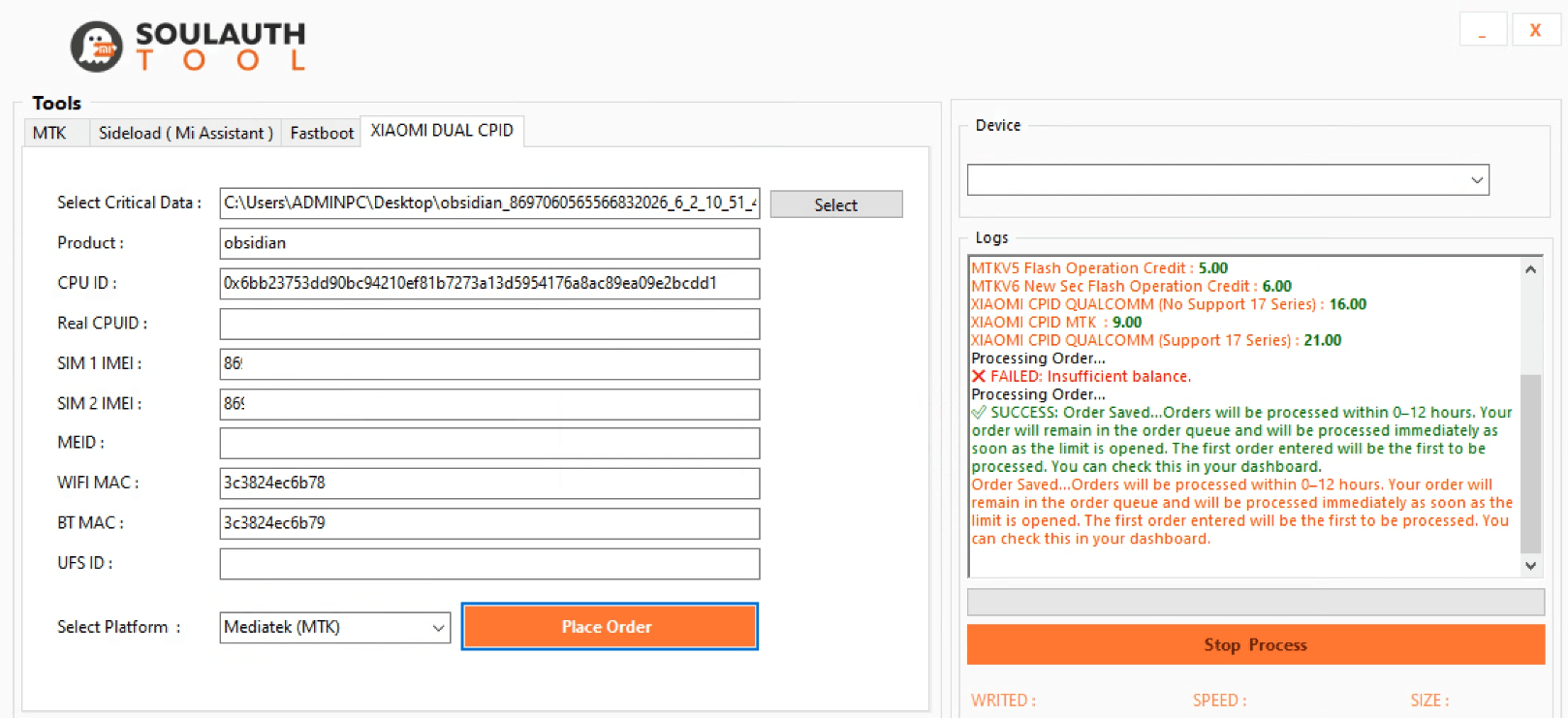This screenshot has height=718, width=1568.
Task: Switch to the MTK tab
Action: tap(56, 133)
